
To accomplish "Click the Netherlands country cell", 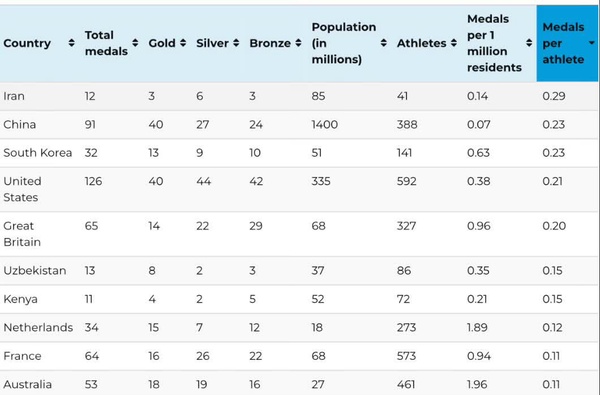I will click(x=38, y=327).
